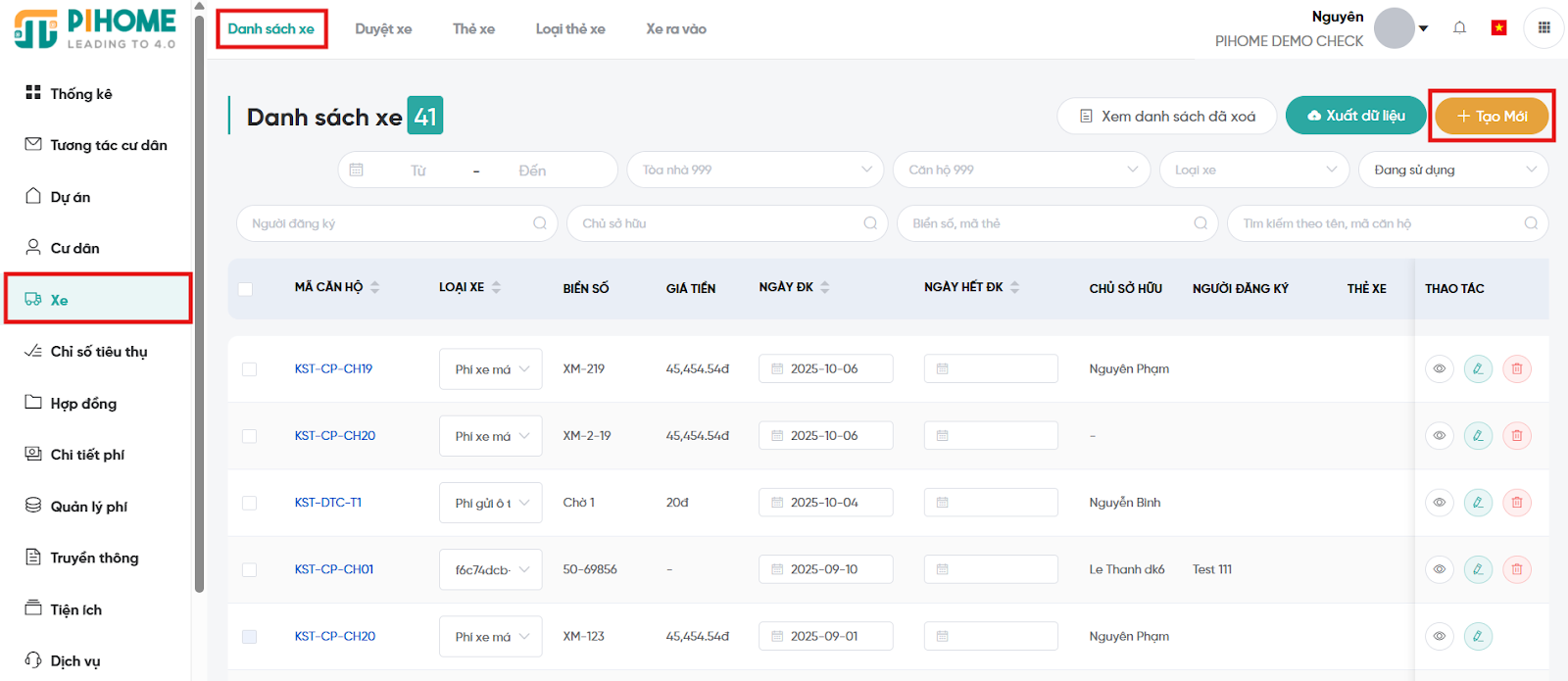1568x681 pixels.
Task: View details eye icon for Chờ 1 row
Action: (1439, 503)
